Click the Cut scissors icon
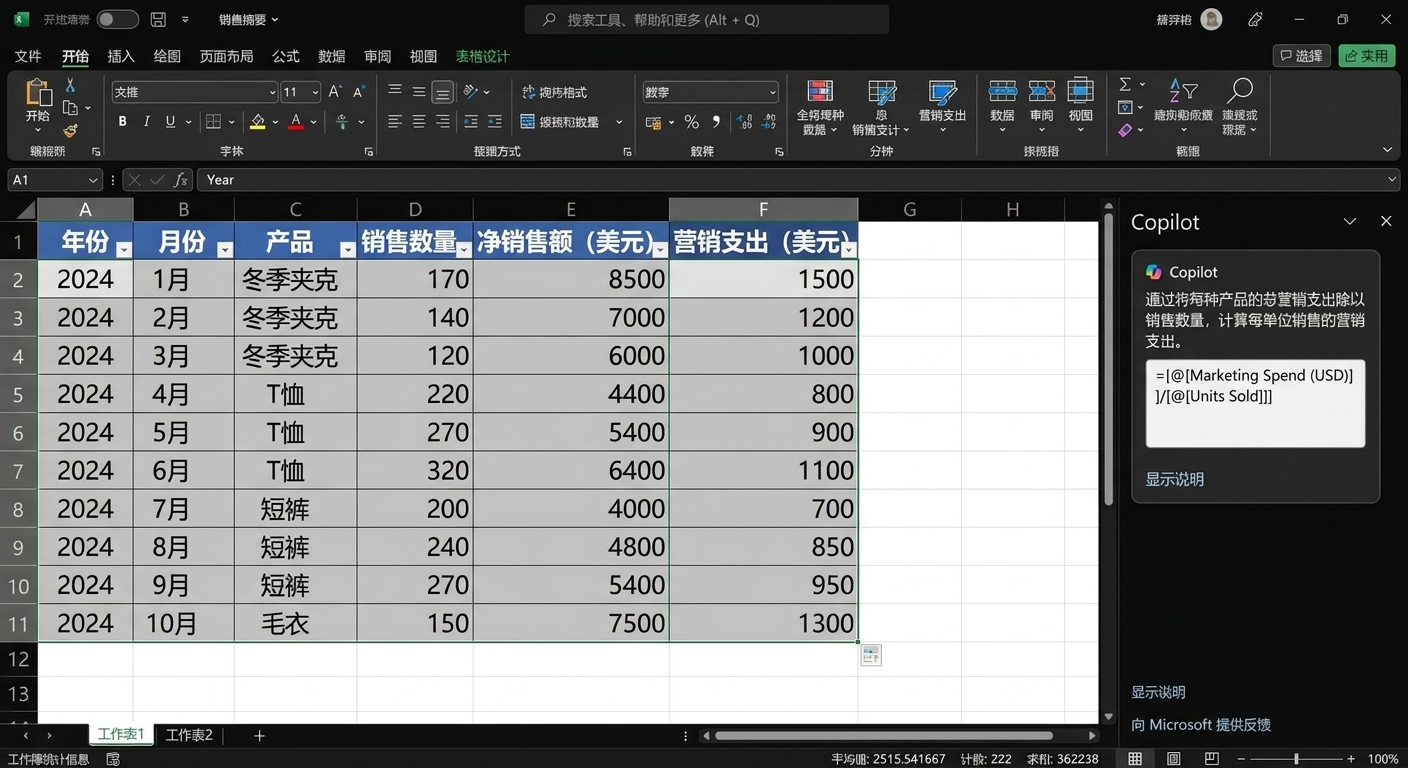Screen dimensions: 1408x768 [70, 86]
